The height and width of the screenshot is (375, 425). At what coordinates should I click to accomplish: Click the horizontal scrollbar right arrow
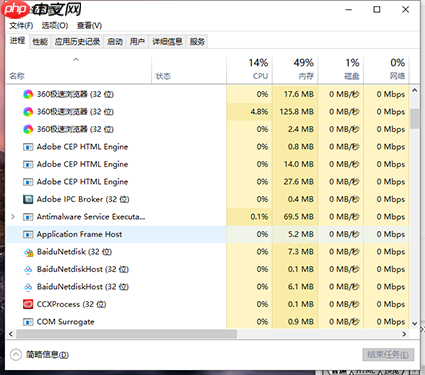404,334
